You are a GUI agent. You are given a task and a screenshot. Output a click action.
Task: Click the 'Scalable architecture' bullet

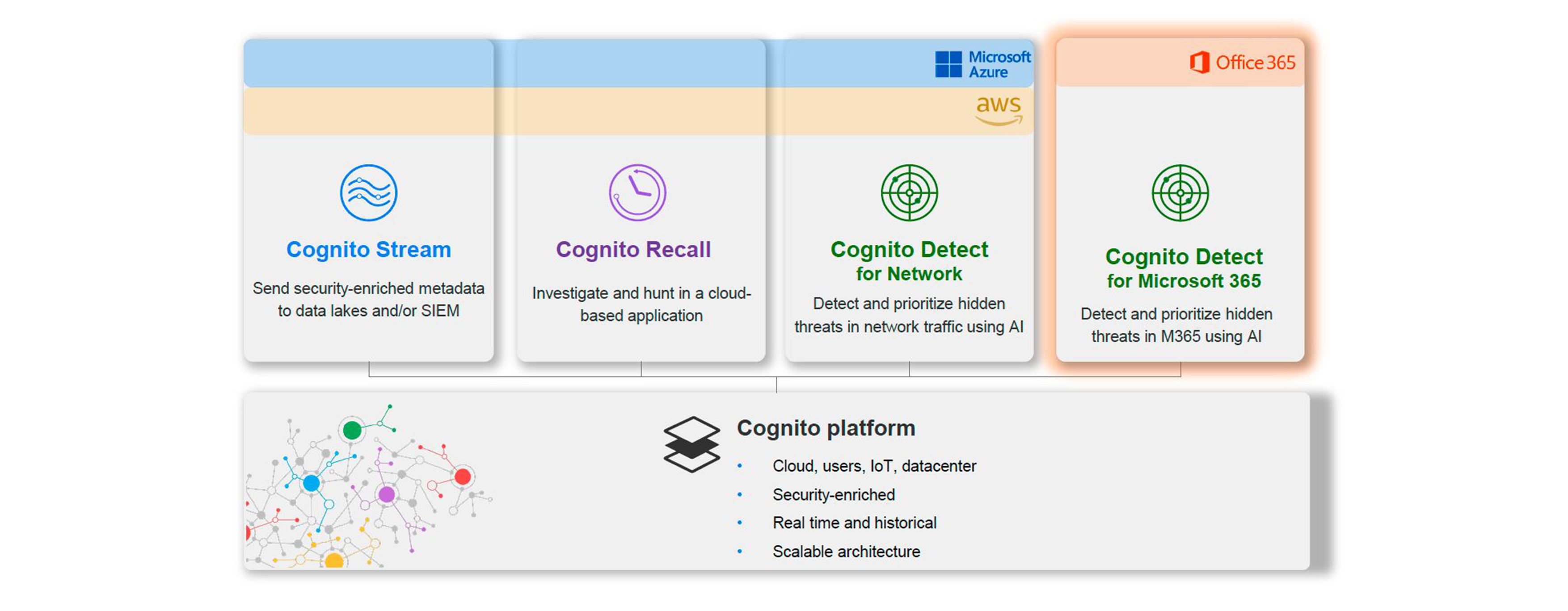(x=846, y=552)
